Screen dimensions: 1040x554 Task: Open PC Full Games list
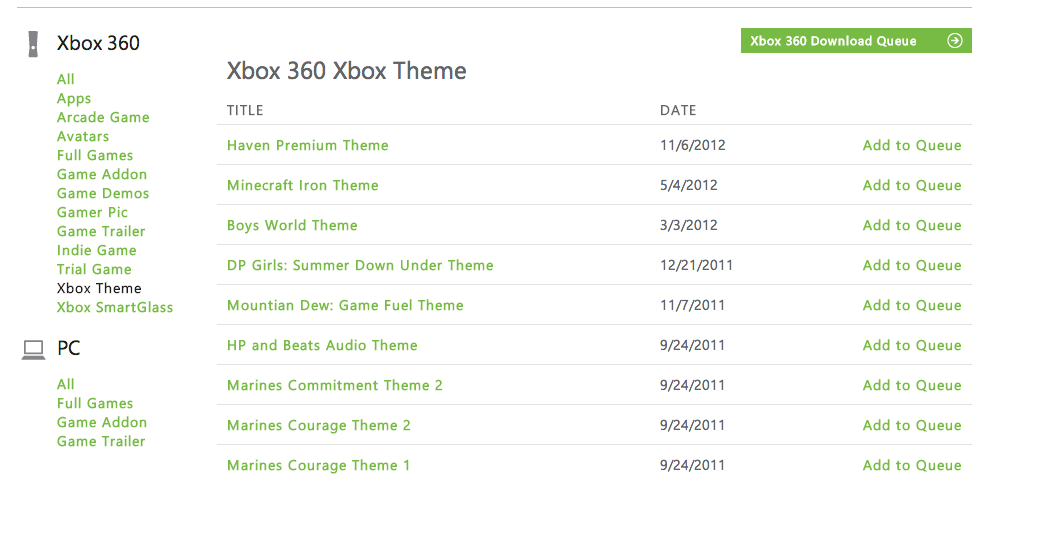click(95, 403)
